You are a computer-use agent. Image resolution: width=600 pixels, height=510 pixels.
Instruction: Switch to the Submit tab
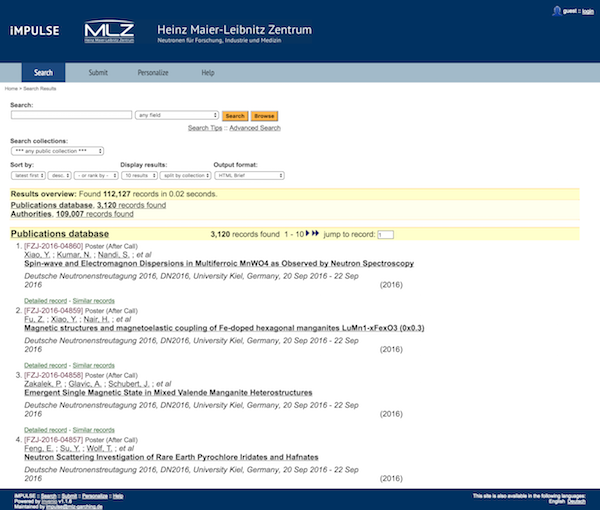point(98,73)
